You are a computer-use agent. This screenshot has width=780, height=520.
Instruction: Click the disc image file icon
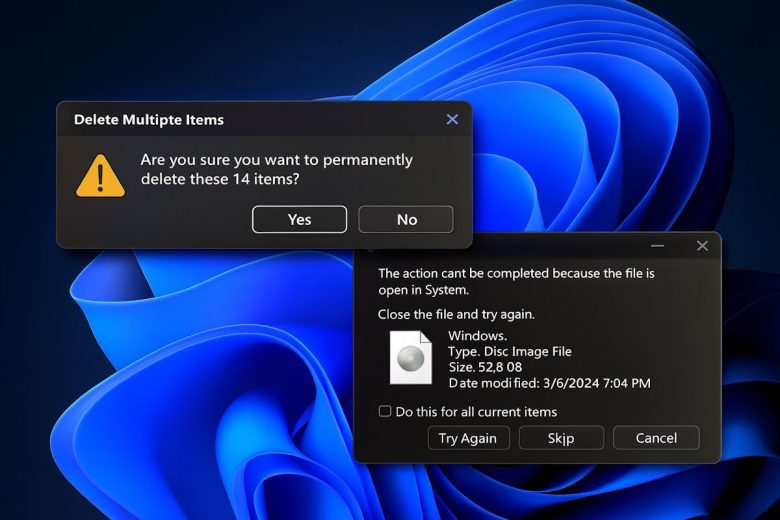tap(411, 358)
